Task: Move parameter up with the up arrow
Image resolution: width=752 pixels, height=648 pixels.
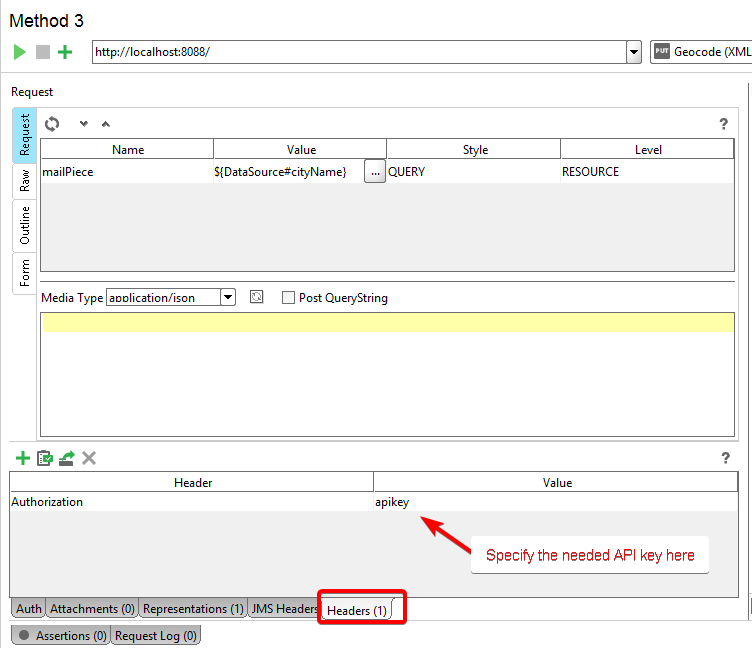Action: (x=106, y=124)
